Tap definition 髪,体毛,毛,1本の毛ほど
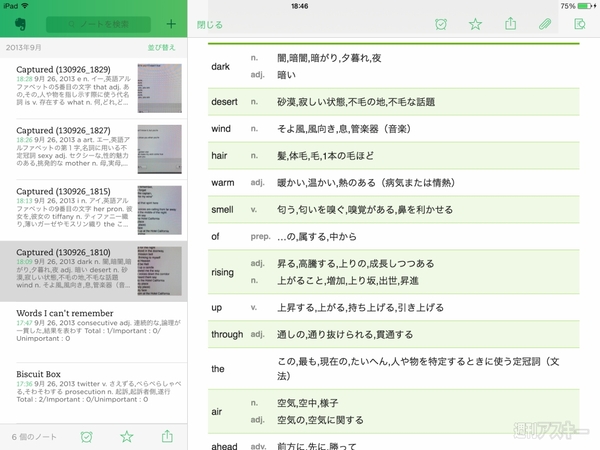The width and height of the screenshot is (600, 450). tap(325, 156)
